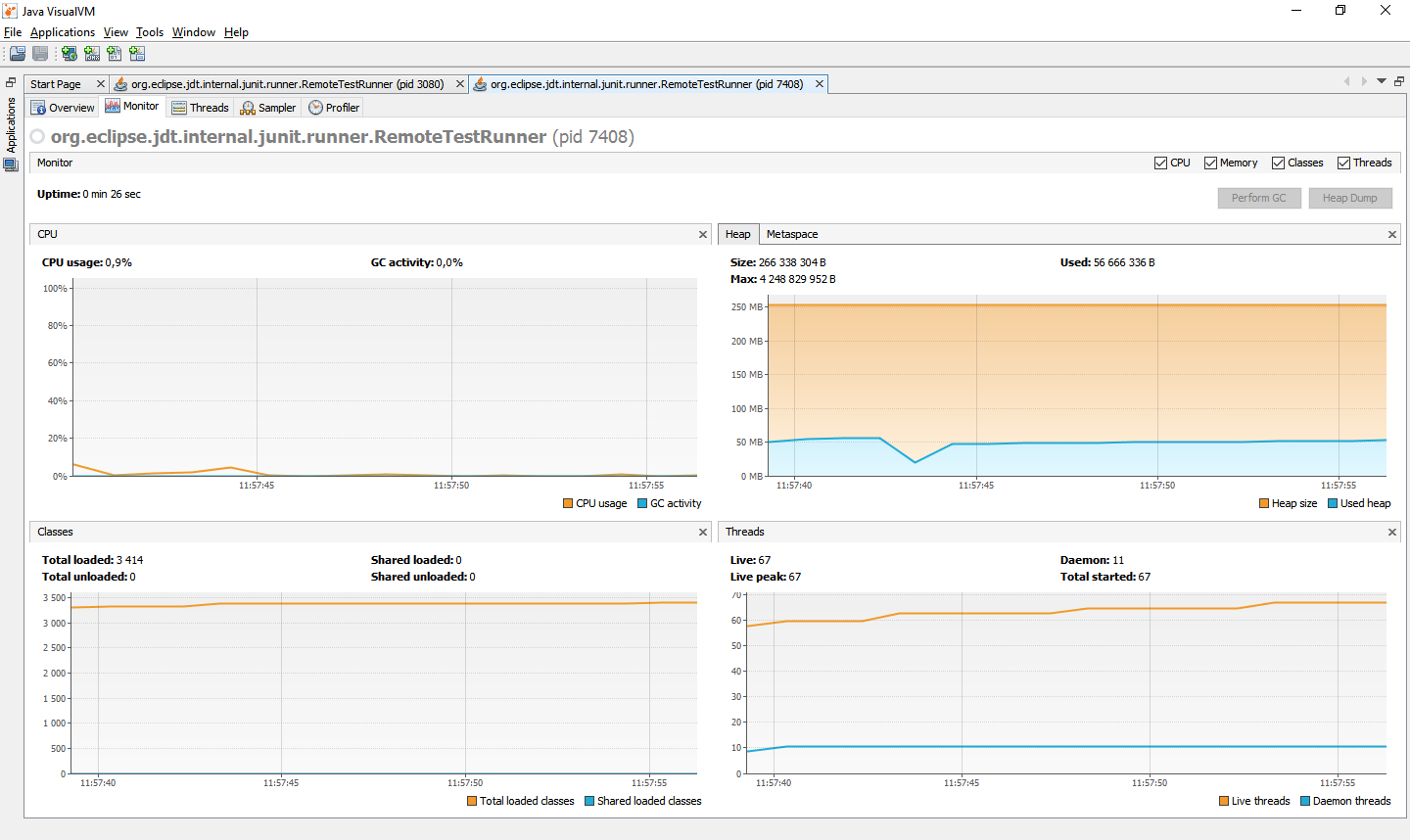Close the Heap graph panel

point(1392,235)
